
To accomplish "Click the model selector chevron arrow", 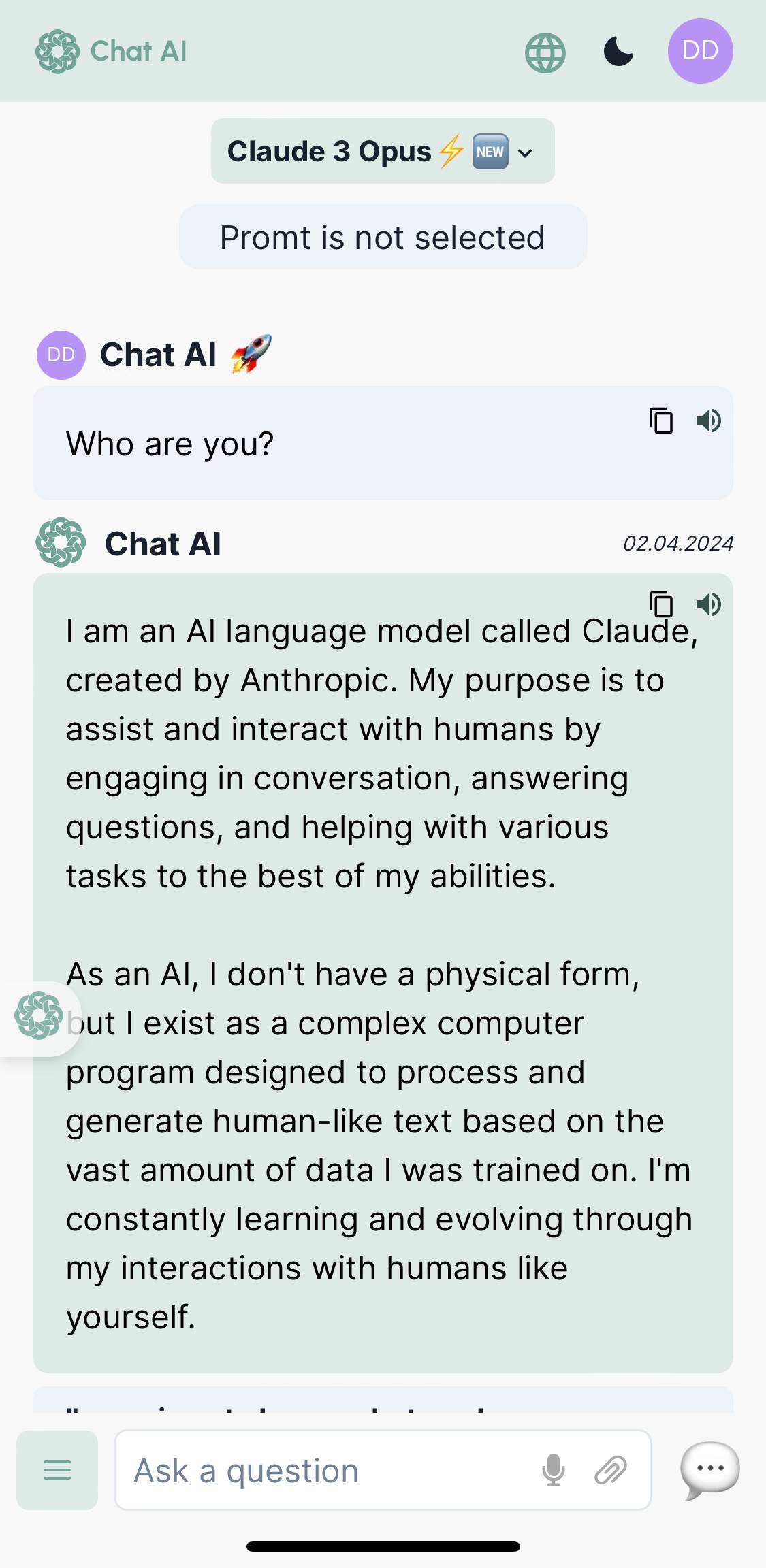I will click(x=525, y=152).
